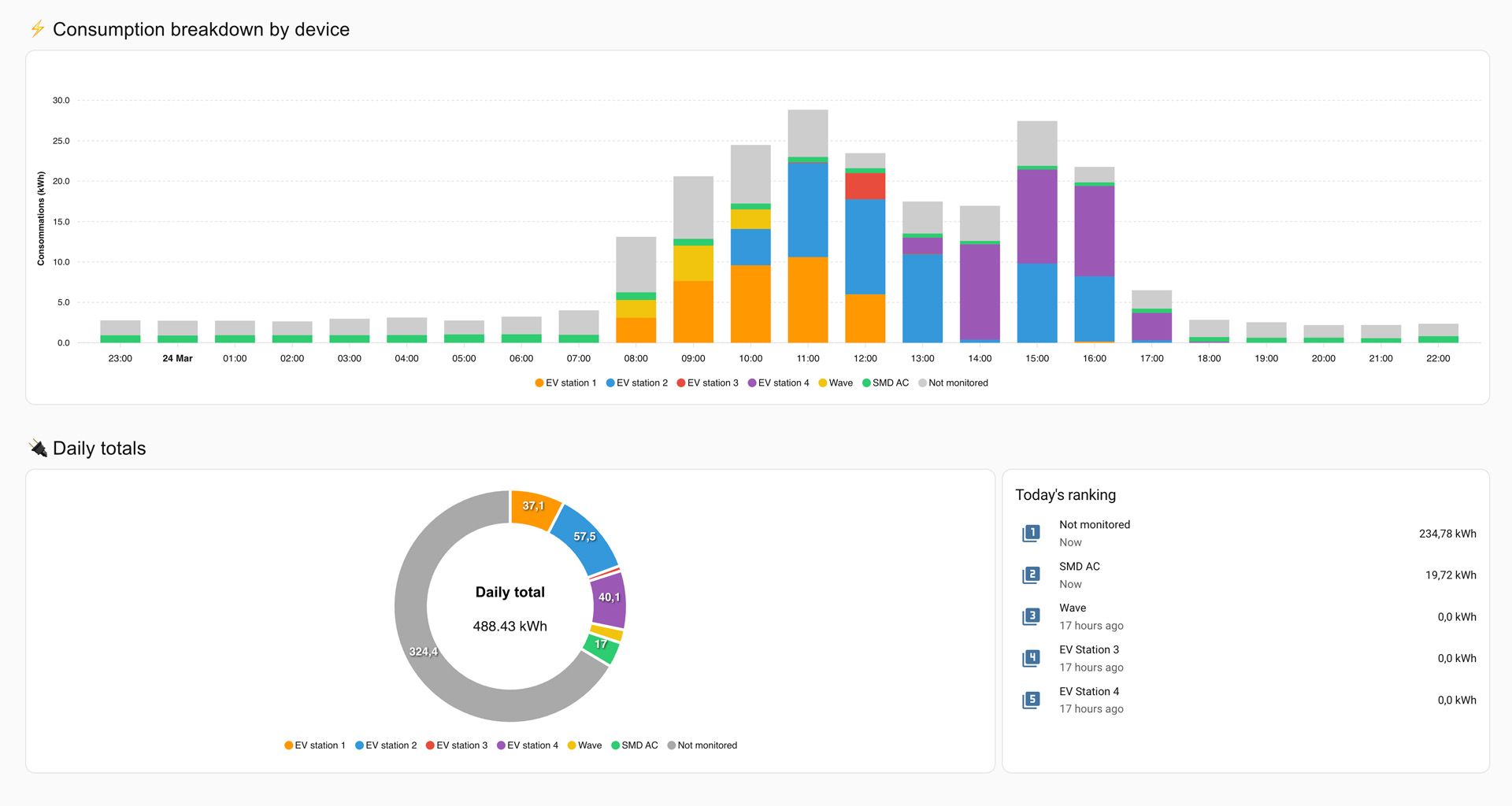Click the lightning bolt icon beside Consumption breakdown
Image resolution: width=1512 pixels, height=806 pixels.
tap(37, 29)
